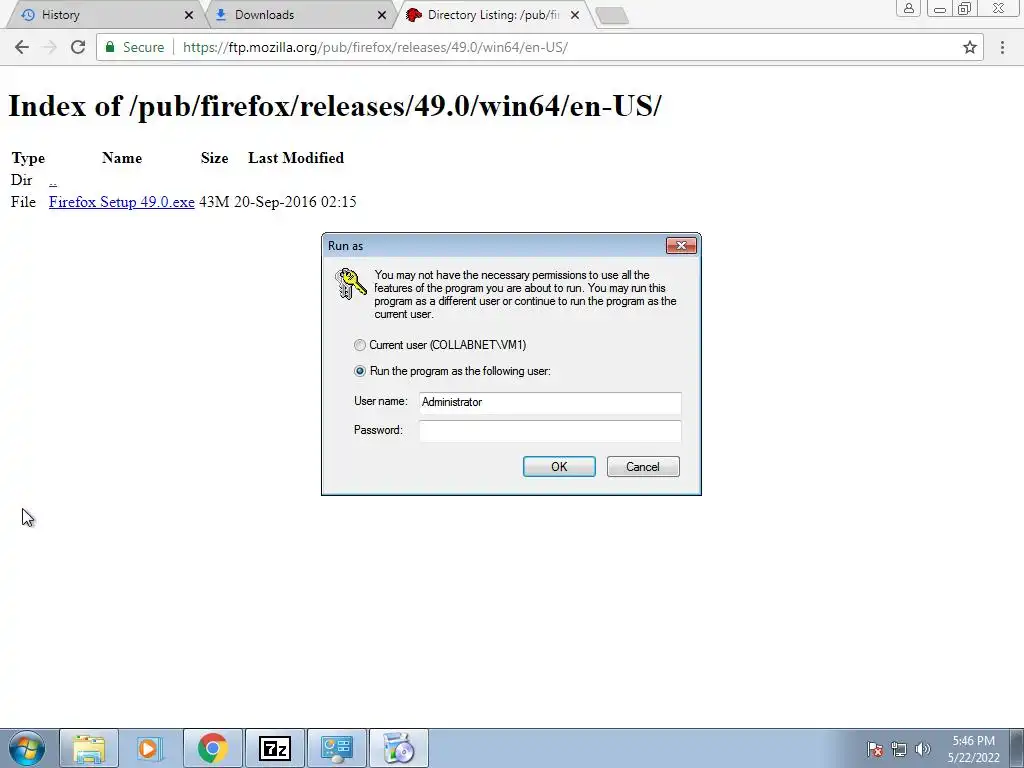Open the Chrome user profile icon

click(908, 8)
